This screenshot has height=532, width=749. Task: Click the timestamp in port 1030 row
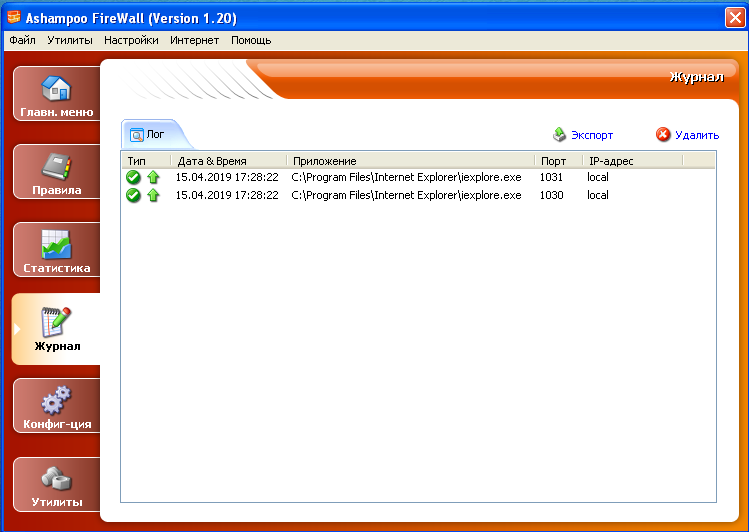point(227,195)
